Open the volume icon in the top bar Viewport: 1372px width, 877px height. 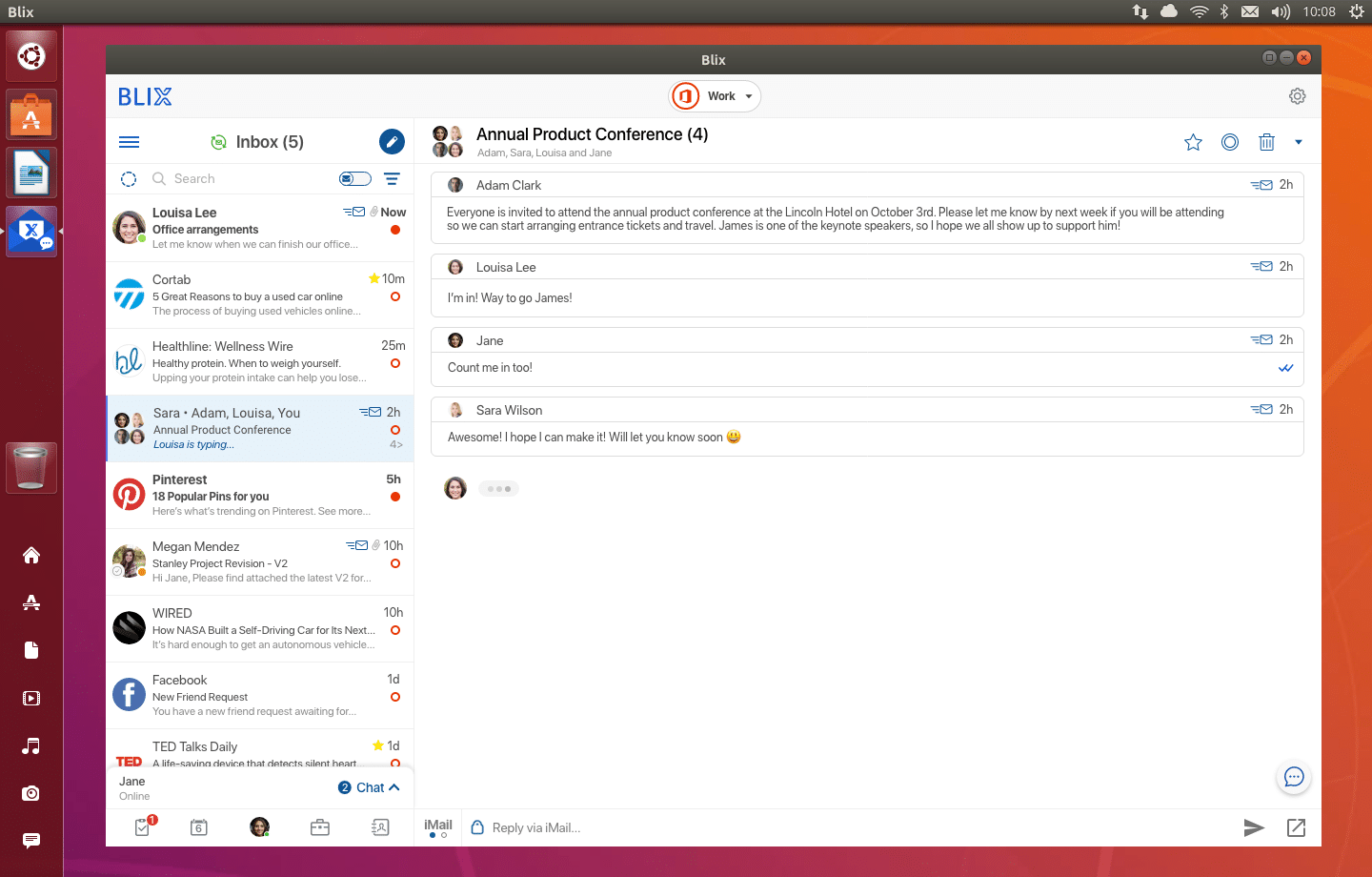tap(1281, 11)
